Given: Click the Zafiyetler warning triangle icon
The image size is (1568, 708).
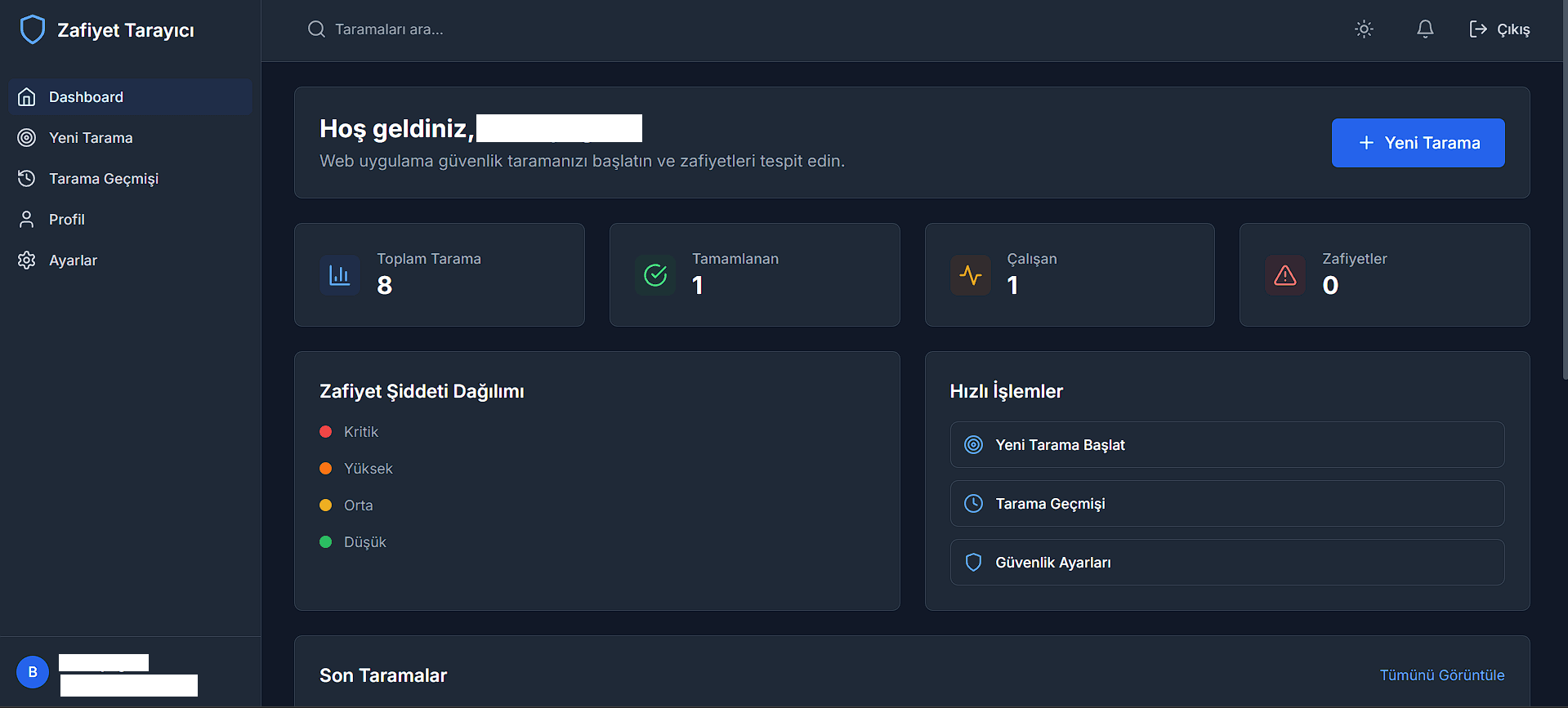Looking at the screenshot, I should [x=1285, y=275].
